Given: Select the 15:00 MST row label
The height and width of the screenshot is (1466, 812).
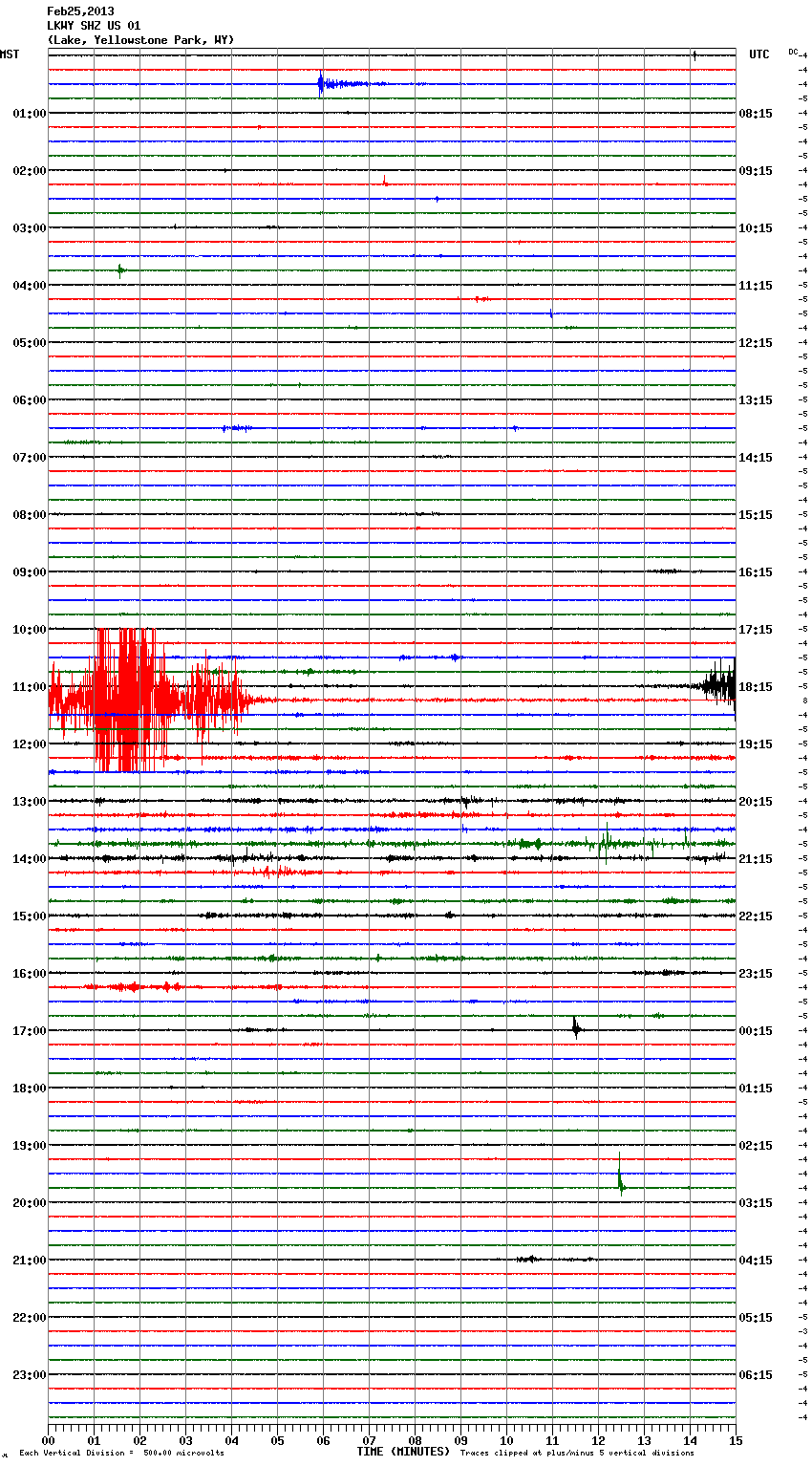Looking at the screenshot, I should point(30,916).
